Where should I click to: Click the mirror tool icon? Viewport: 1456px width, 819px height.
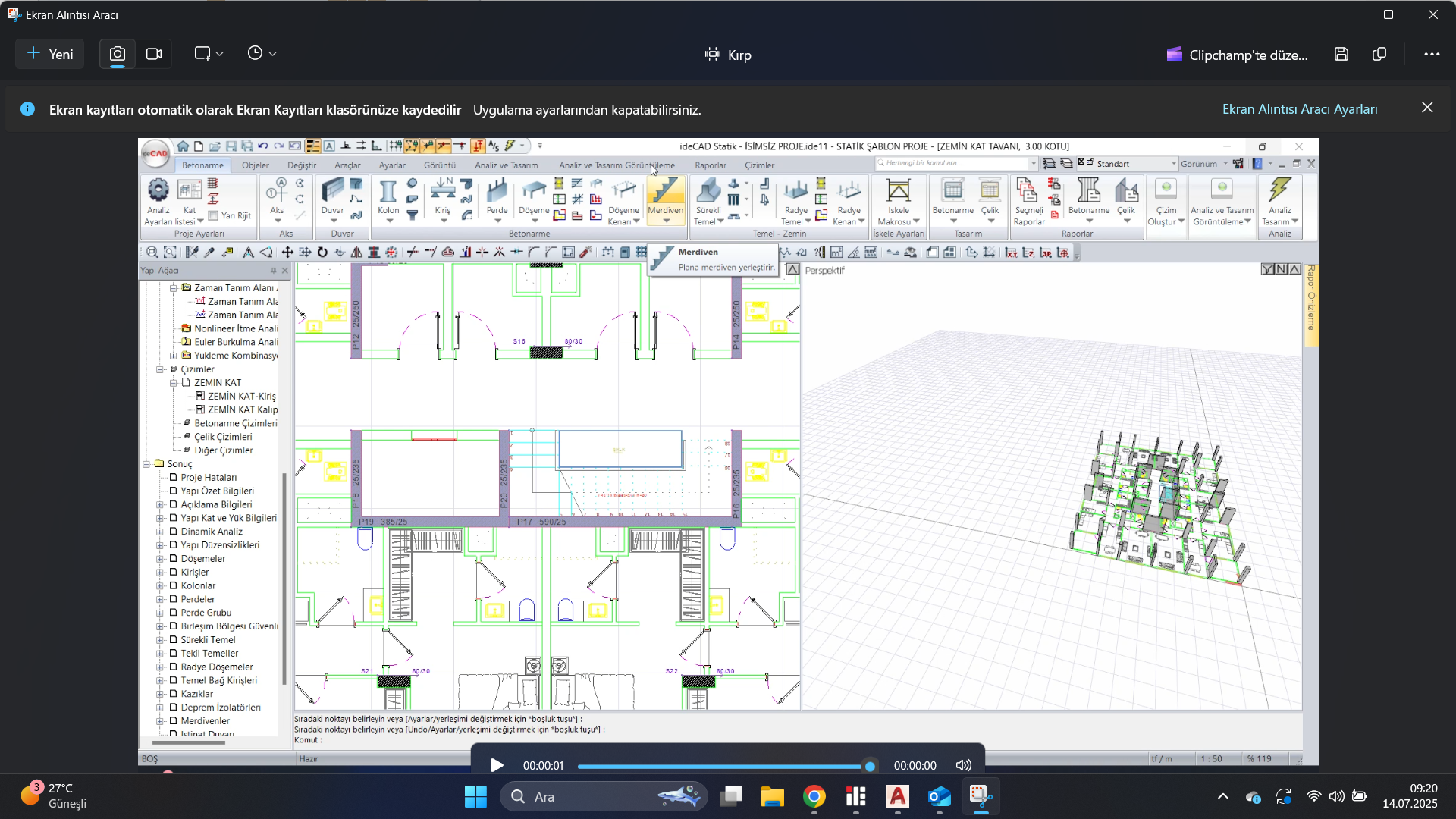point(356,253)
